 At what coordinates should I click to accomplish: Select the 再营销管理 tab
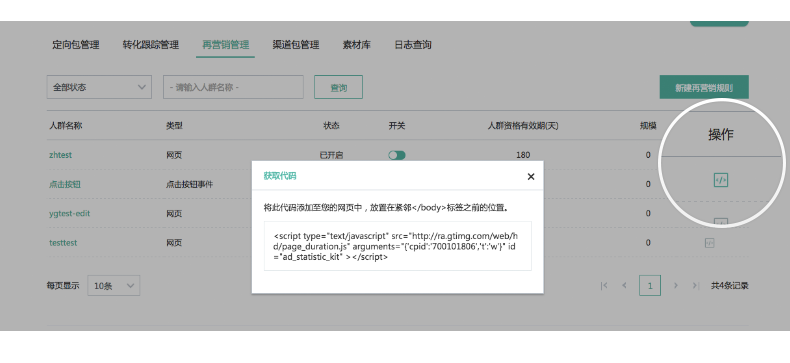tap(225, 45)
